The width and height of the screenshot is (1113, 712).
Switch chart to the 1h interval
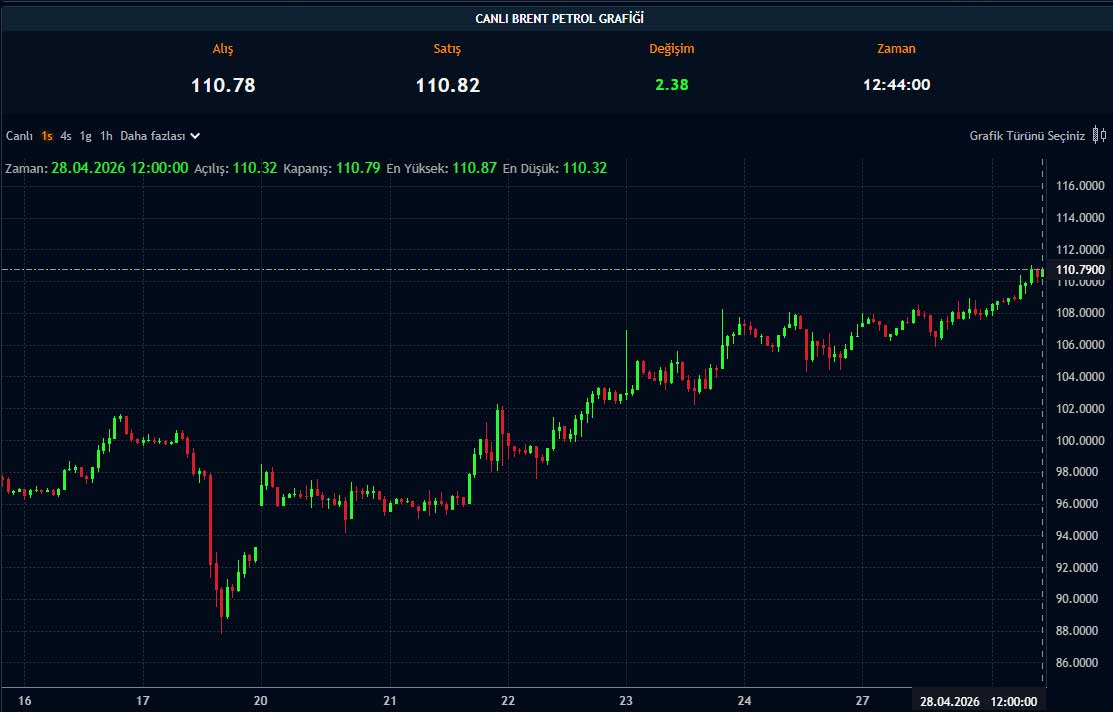coord(106,135)
